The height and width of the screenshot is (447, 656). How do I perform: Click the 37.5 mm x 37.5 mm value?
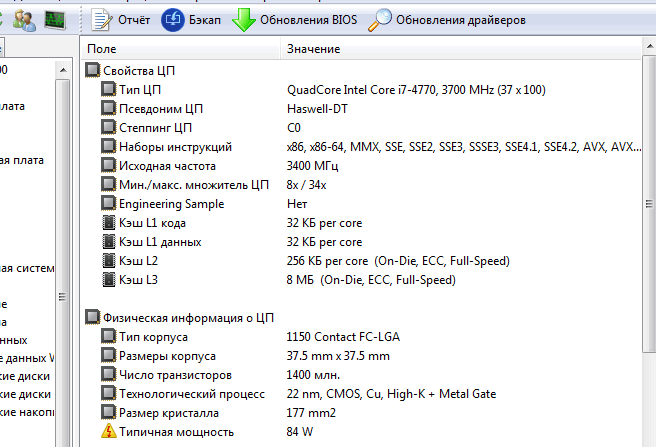(338, 356)
